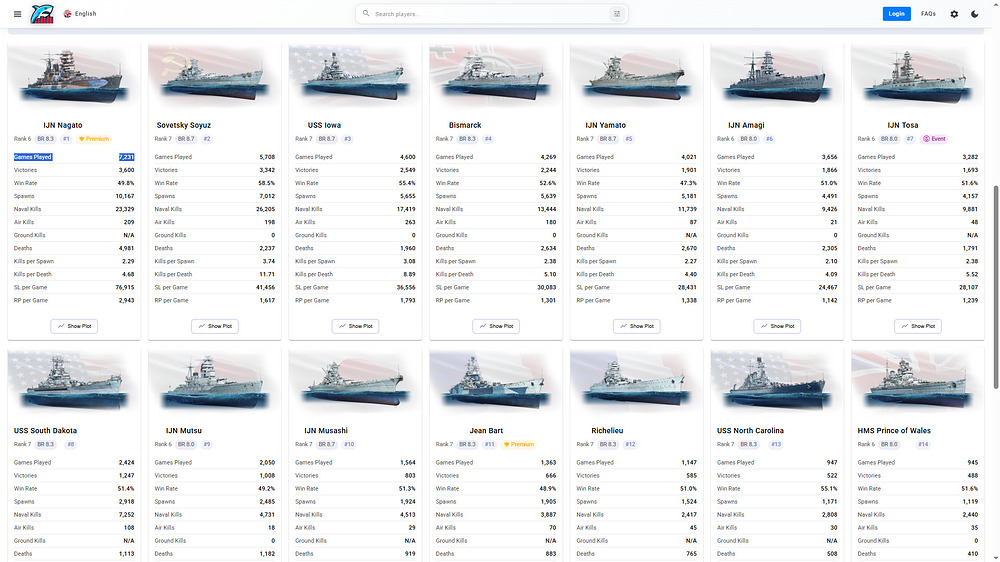Click the HMS Prince of Wales image
Screen dimensions: 1000x562
coord(918,383)
